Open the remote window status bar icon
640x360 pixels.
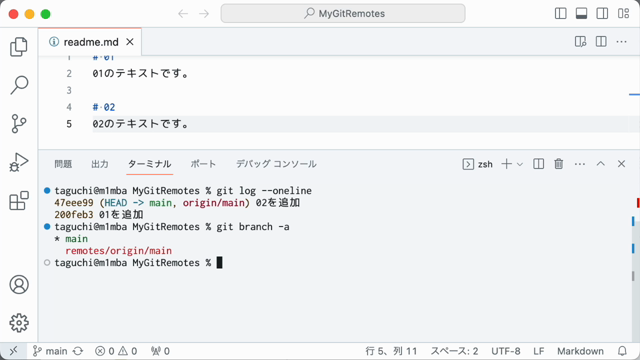click(x=13, y=351)
